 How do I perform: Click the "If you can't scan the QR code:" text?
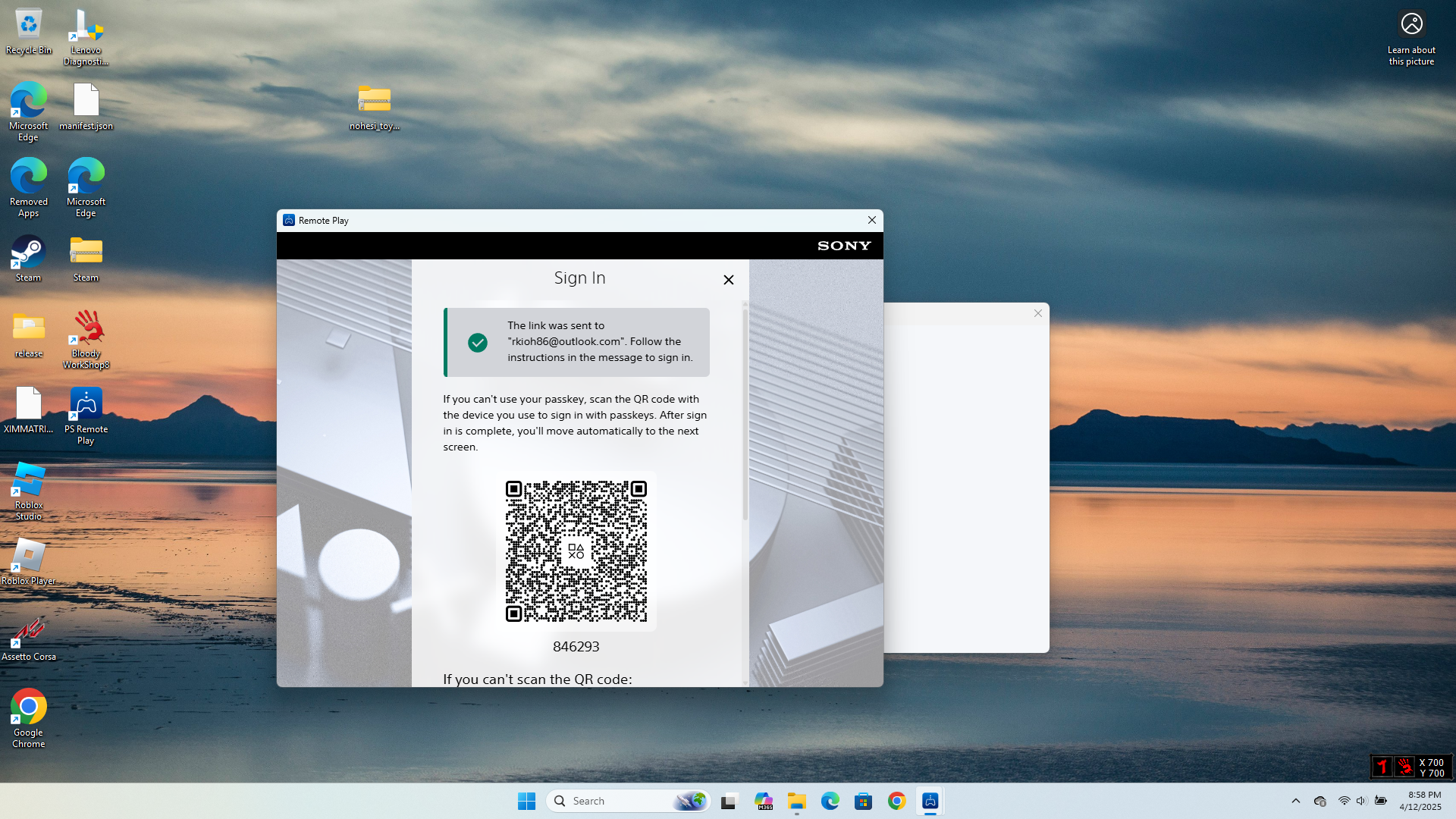click(x=538, y=679)
